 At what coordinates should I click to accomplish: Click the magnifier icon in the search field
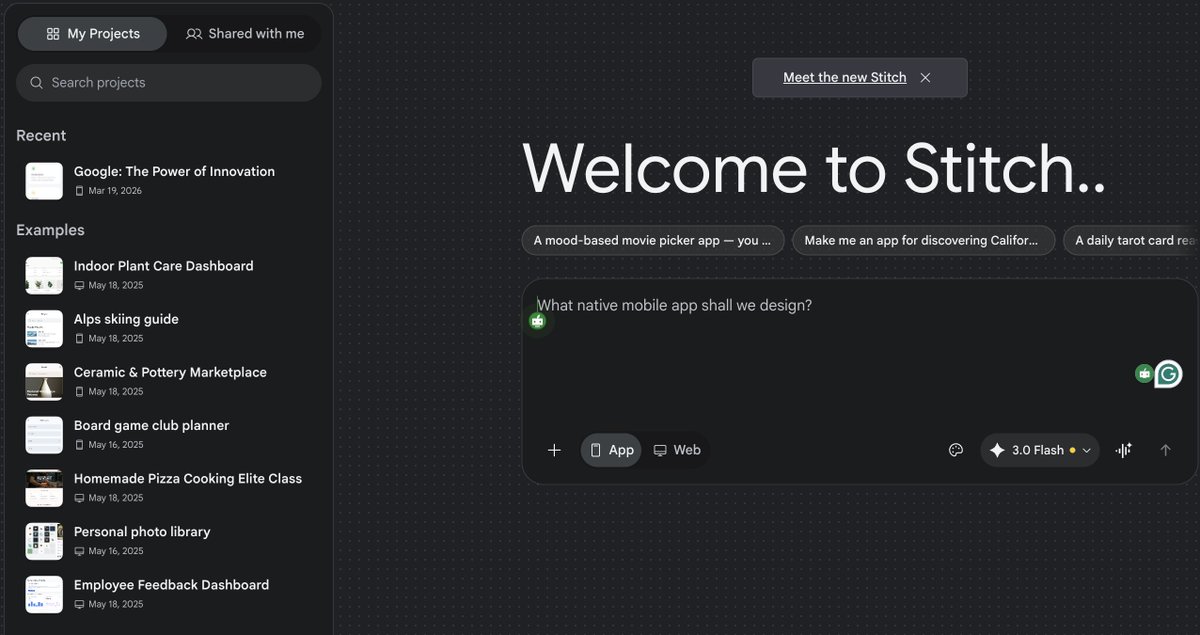37,83
